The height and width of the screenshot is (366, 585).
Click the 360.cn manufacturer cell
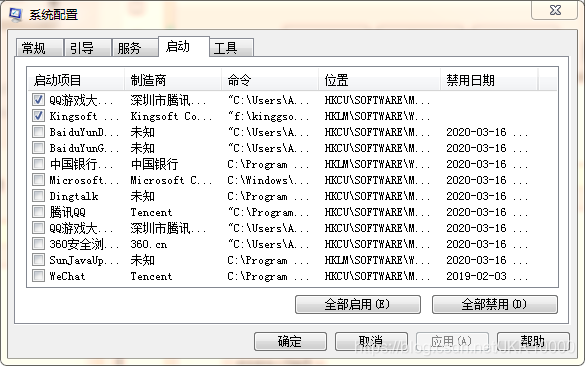pos(148,244)
